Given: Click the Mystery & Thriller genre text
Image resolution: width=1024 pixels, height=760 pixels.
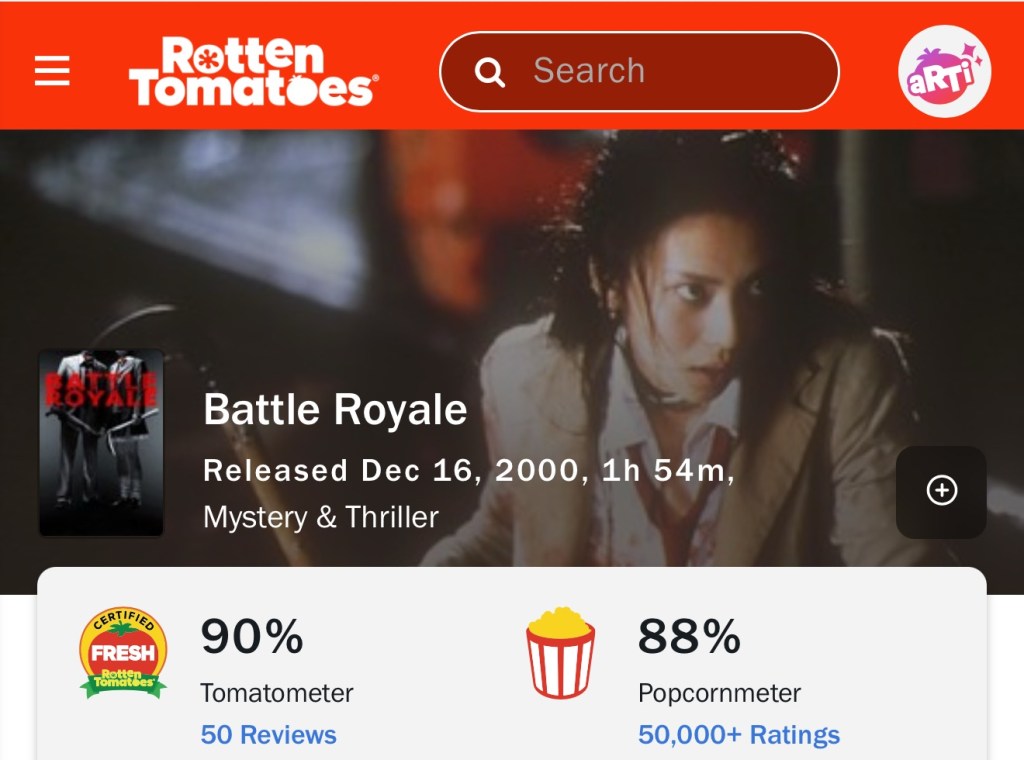Looking at the screenshot, I should 321,517.
